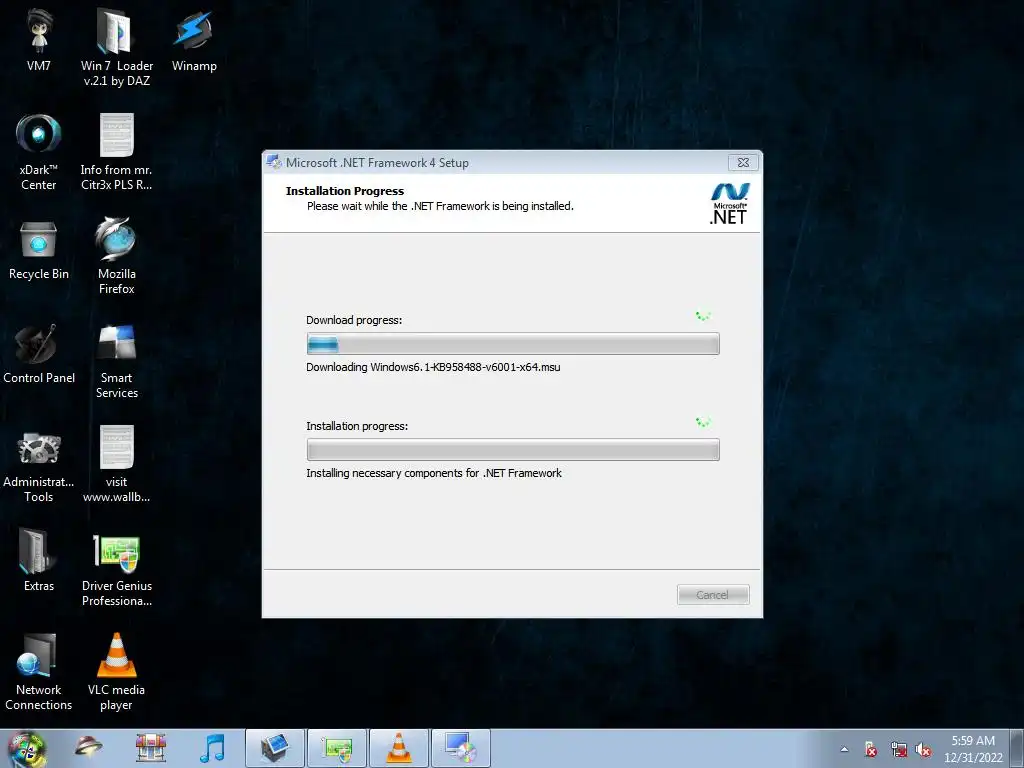
Task: Launch Driver Genius Professional shortcut
Action: tap(116, 569)
